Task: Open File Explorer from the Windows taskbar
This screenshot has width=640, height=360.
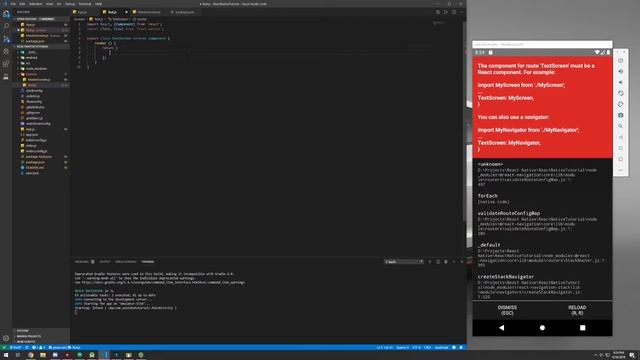Action: [x=43, y=355]
